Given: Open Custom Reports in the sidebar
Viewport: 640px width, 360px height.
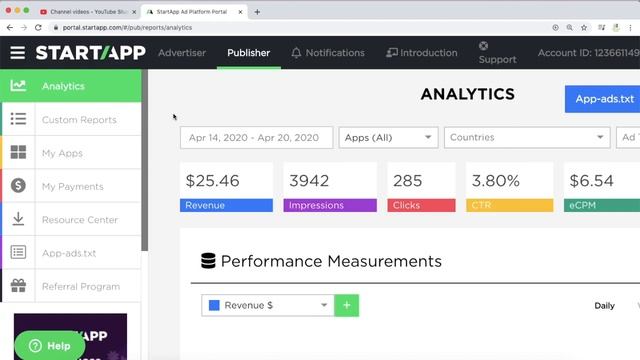Looking at the screenshot, I should (71, 119).
